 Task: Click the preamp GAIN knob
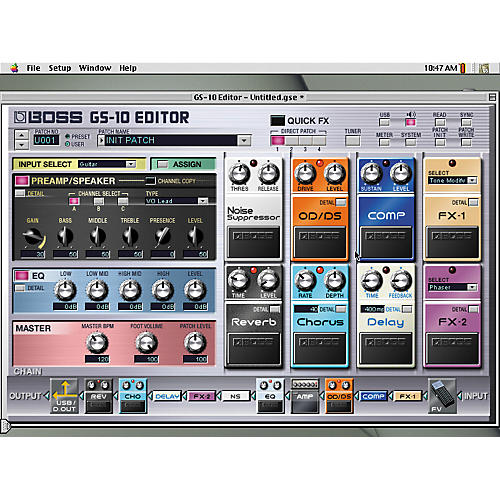33,237
